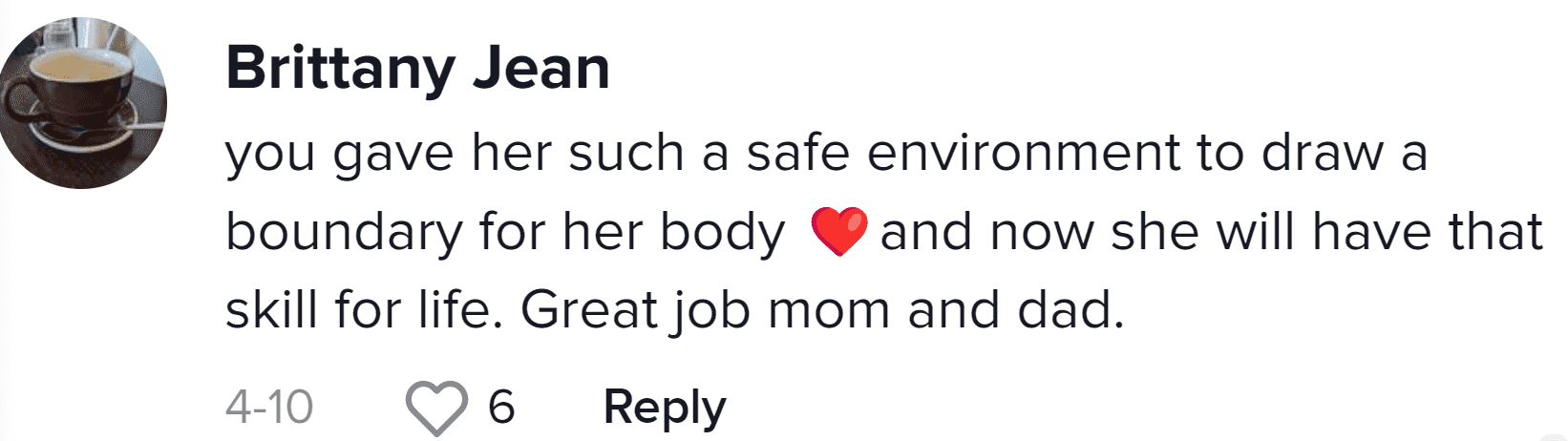Click the word "Jean" in the username
The width and height of the screenshot is (1568, 441).
pyautogui.click(x=541, y=69)
